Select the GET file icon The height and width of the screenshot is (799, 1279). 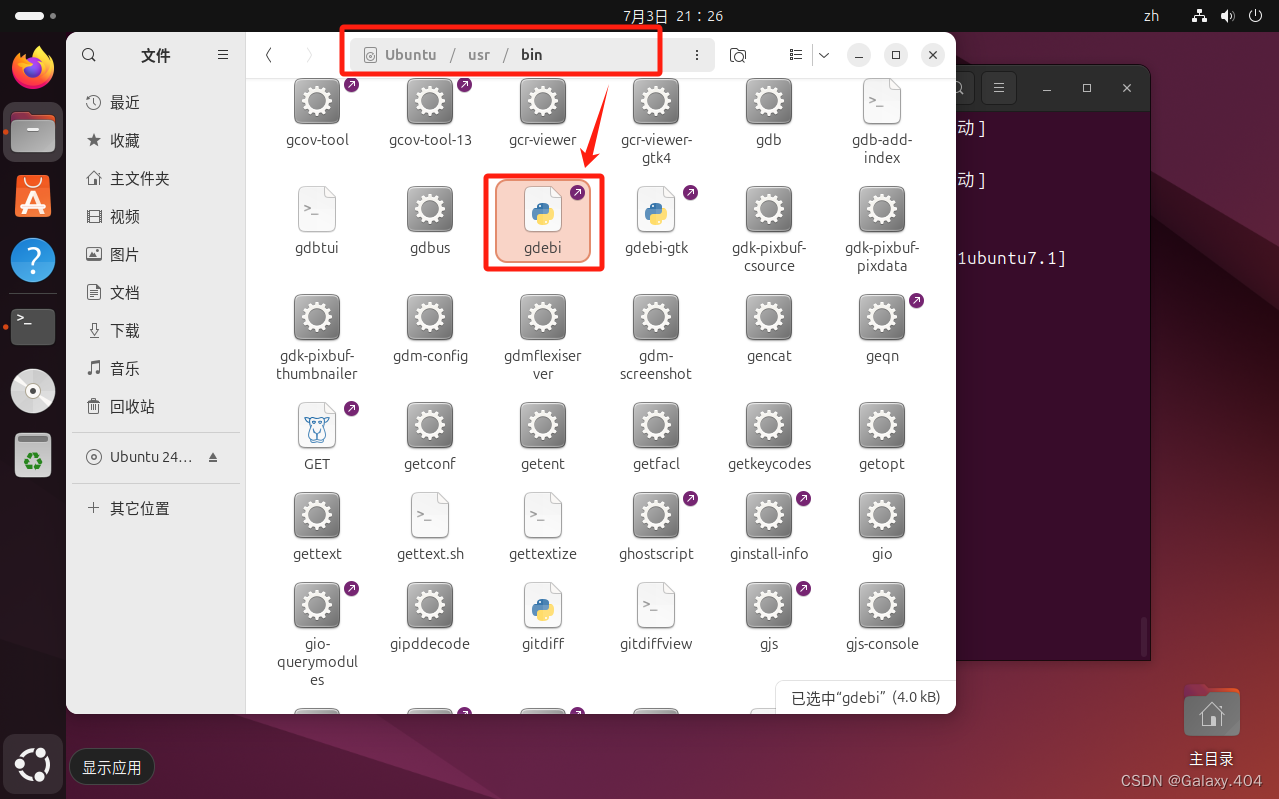coord(316,425)
